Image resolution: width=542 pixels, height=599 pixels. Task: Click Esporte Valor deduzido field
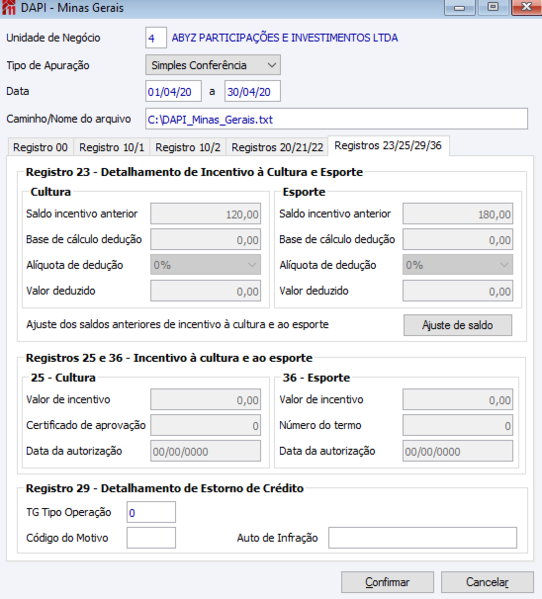tap(458, 291)
